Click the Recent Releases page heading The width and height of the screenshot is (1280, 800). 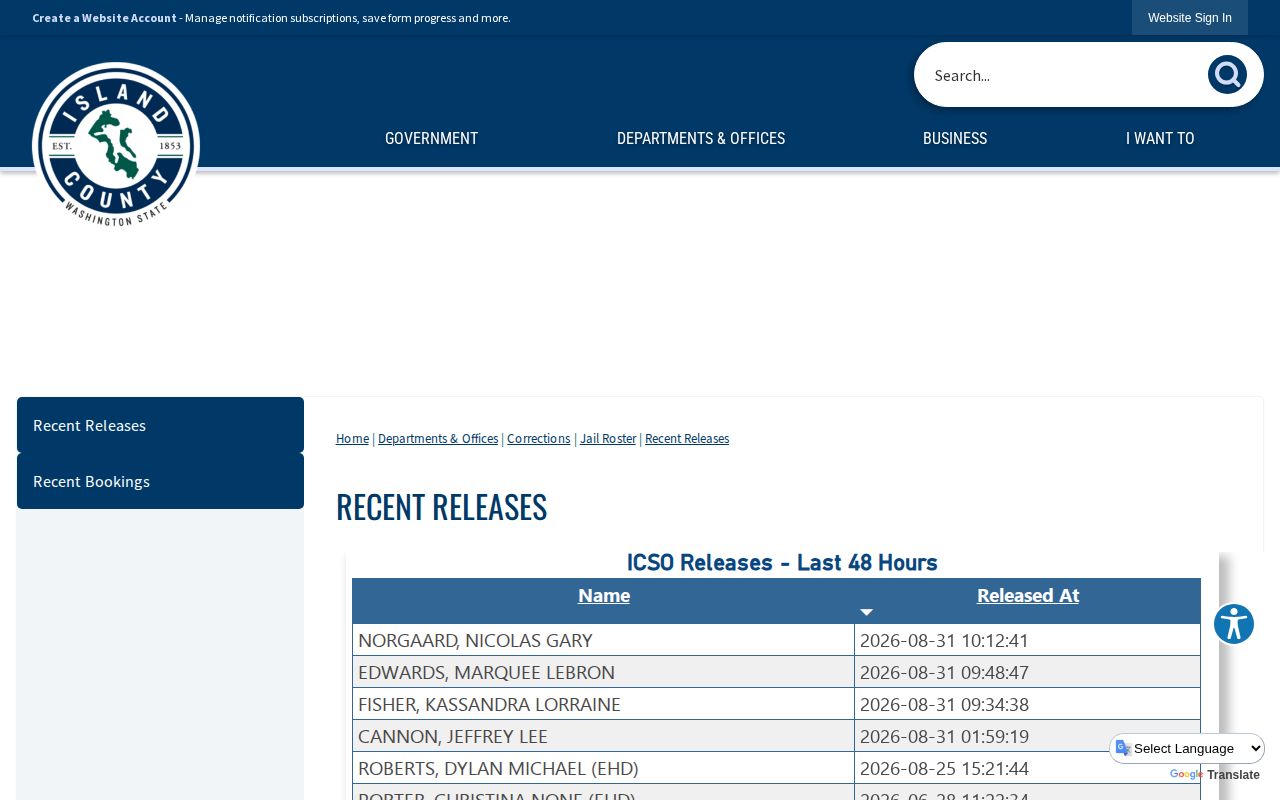tap(441, 507)
